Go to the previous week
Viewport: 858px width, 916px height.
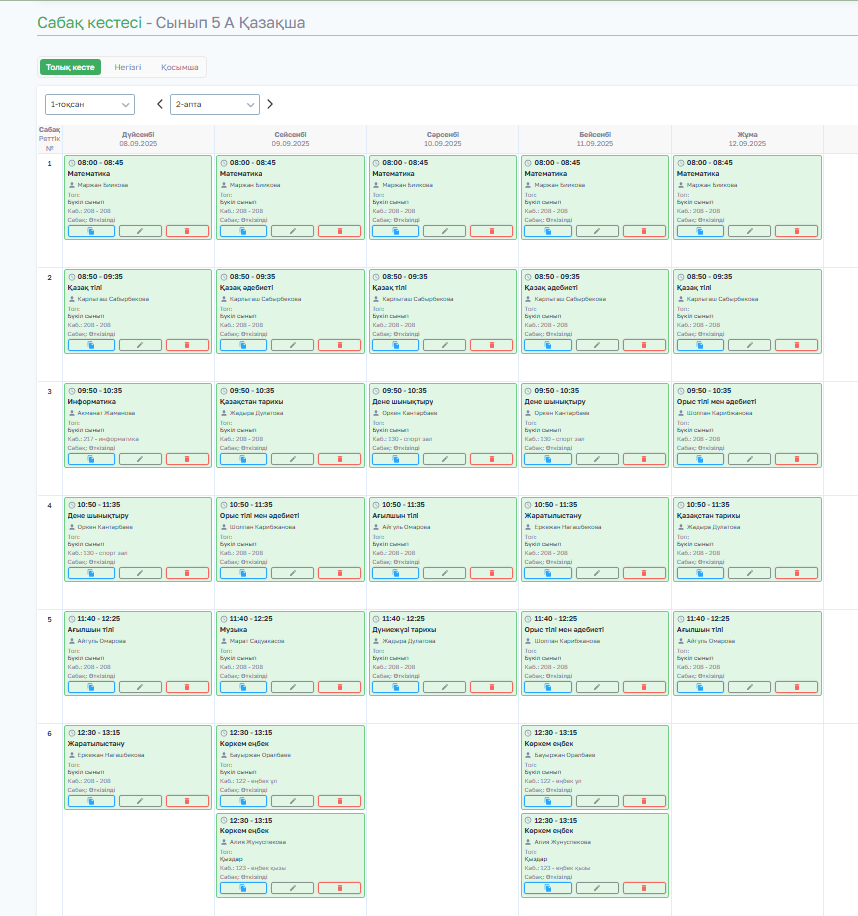click(x=159, y=104)
